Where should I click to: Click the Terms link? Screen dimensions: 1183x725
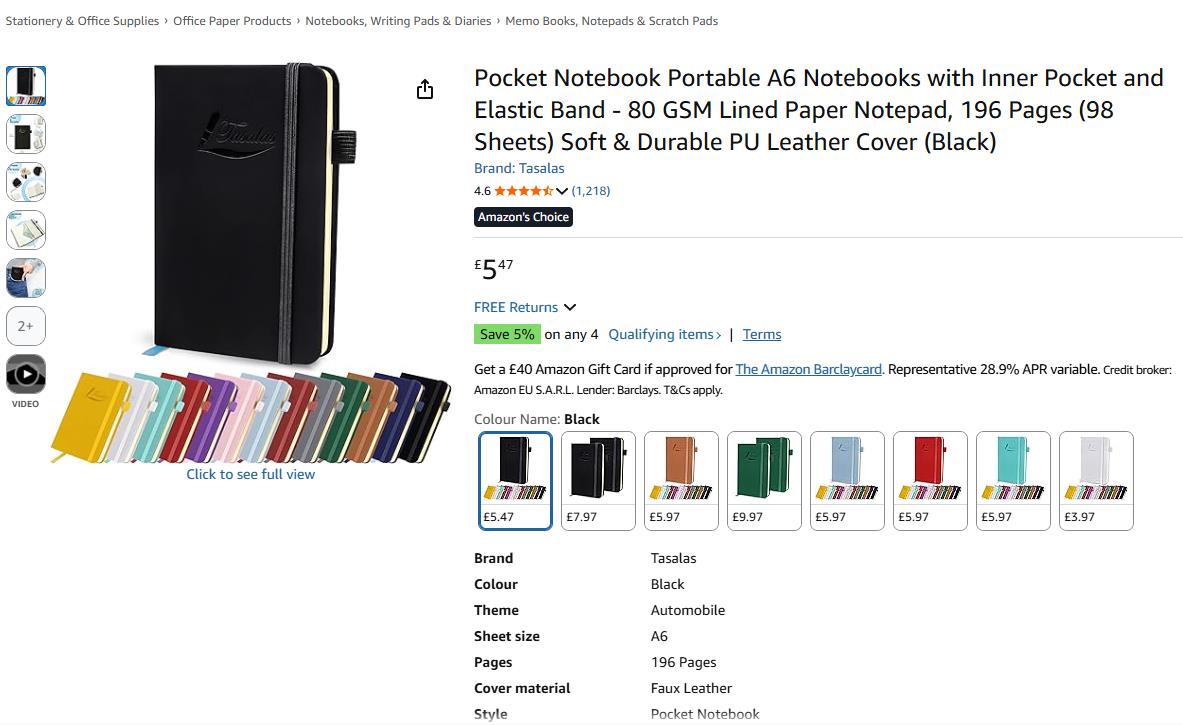(x=762, y=334)
